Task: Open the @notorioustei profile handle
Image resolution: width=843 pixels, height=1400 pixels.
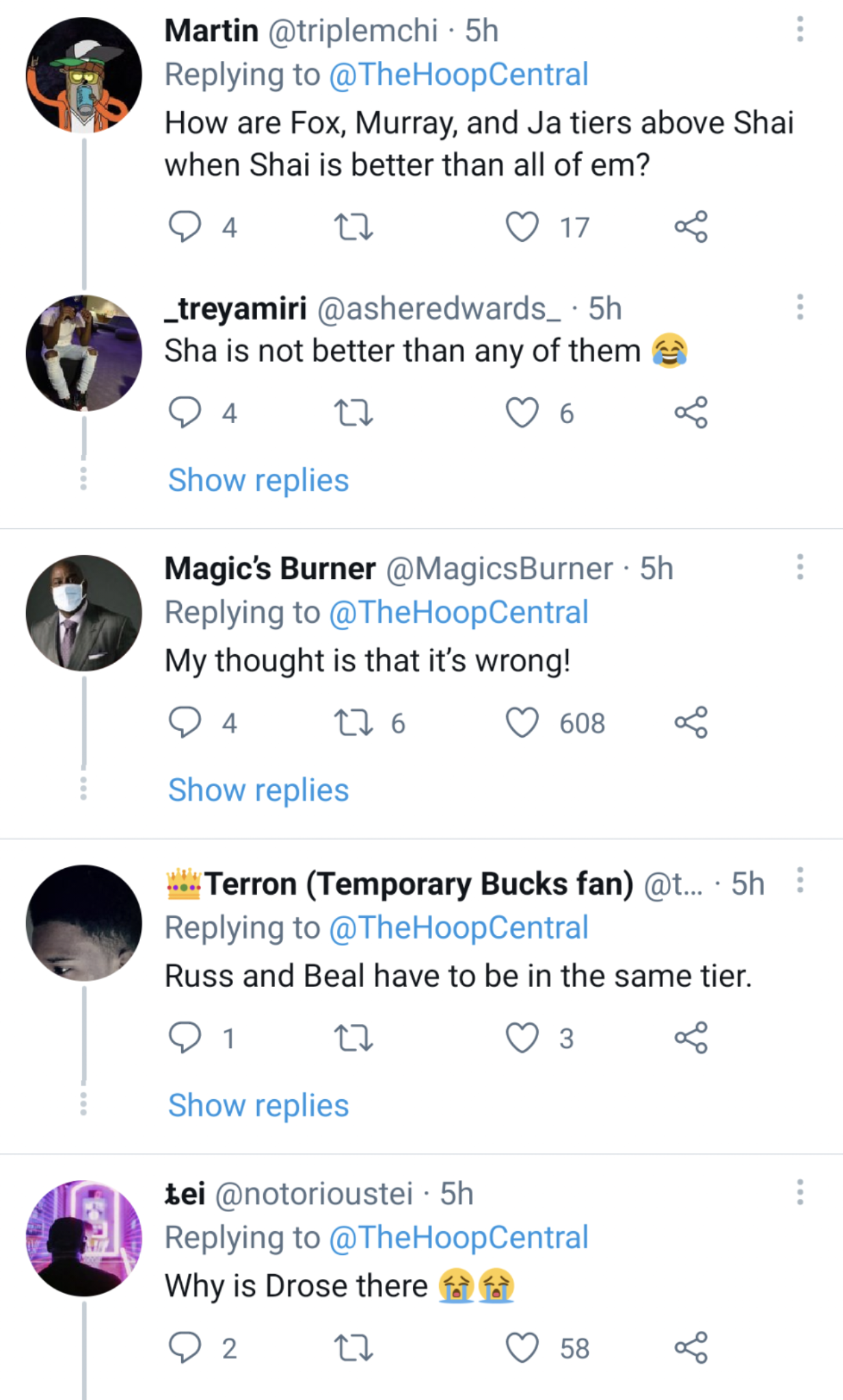Action: point(314,1194)
